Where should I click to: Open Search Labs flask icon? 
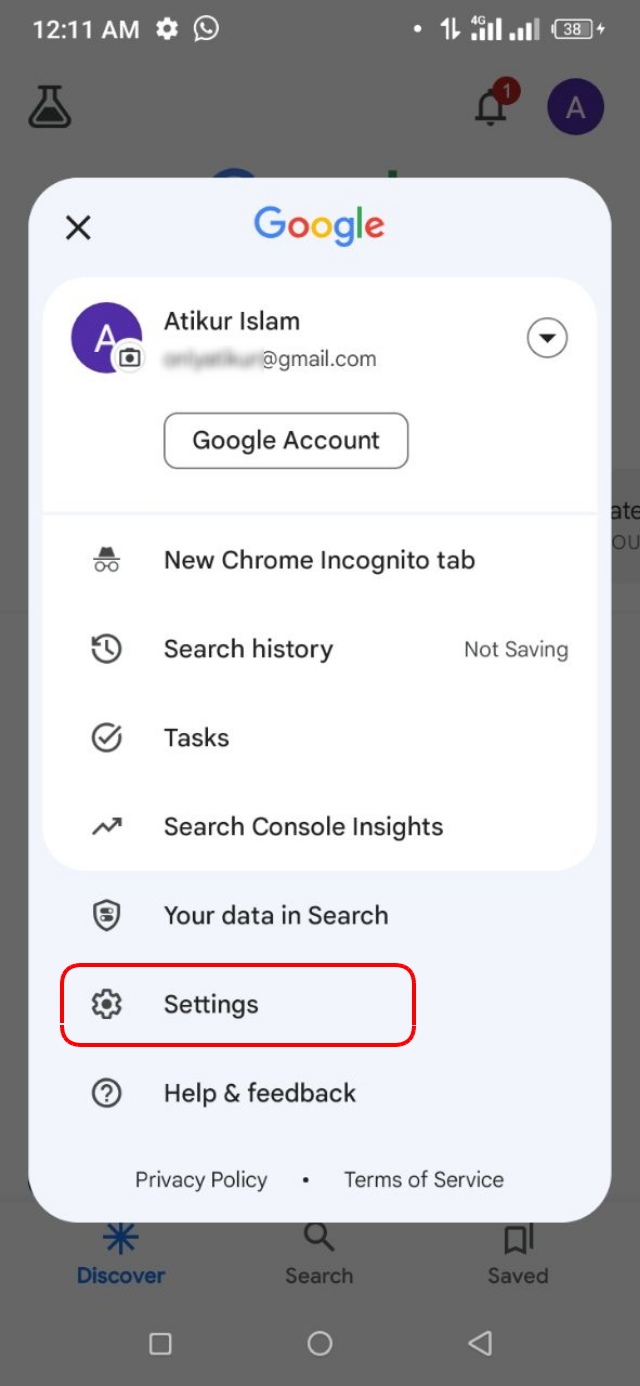pos(49,106)
